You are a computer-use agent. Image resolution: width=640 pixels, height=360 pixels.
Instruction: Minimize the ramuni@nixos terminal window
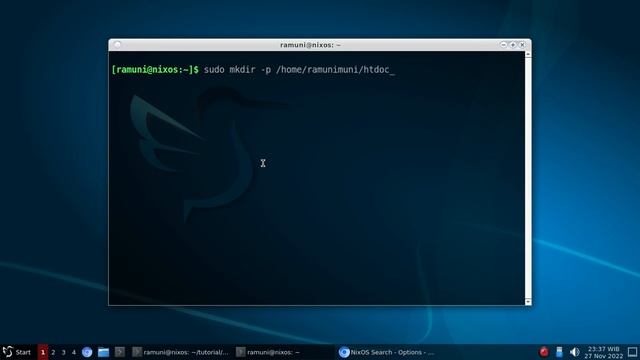[504, 44]
